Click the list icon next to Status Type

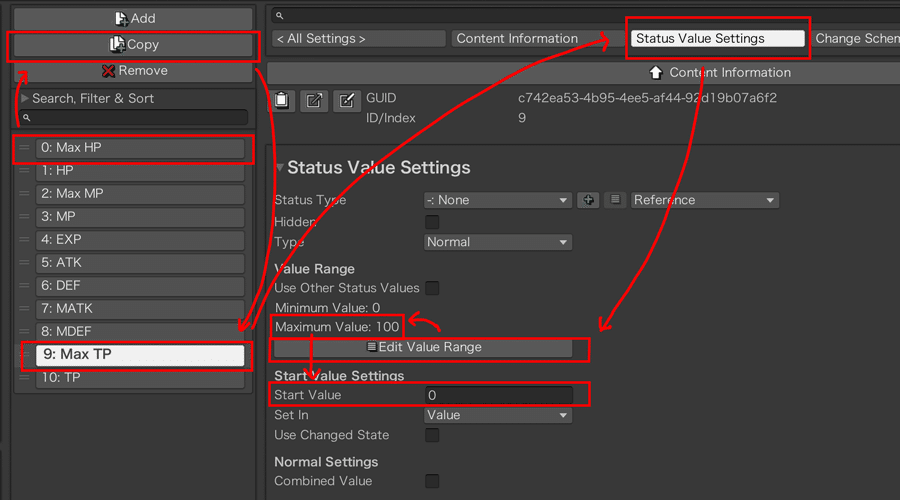tap(615, 200)
